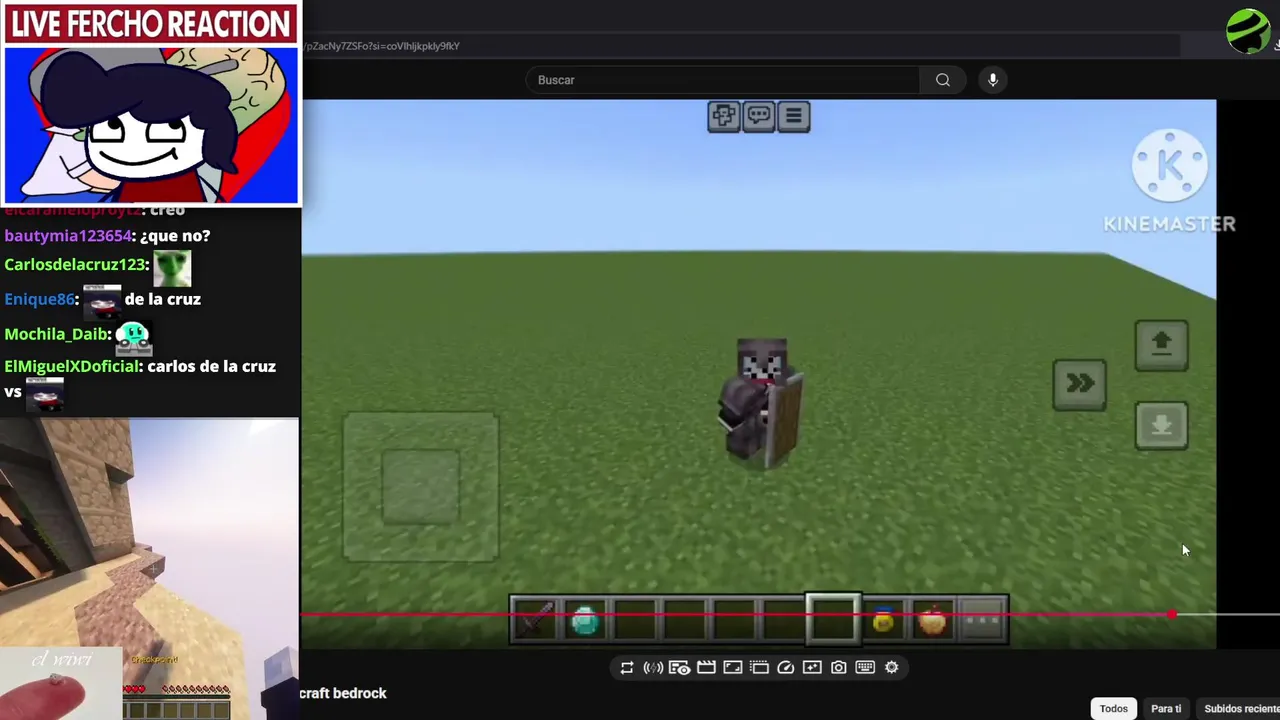
Task: Select the sword hotbar slot
Action: (x=535, y=621)
